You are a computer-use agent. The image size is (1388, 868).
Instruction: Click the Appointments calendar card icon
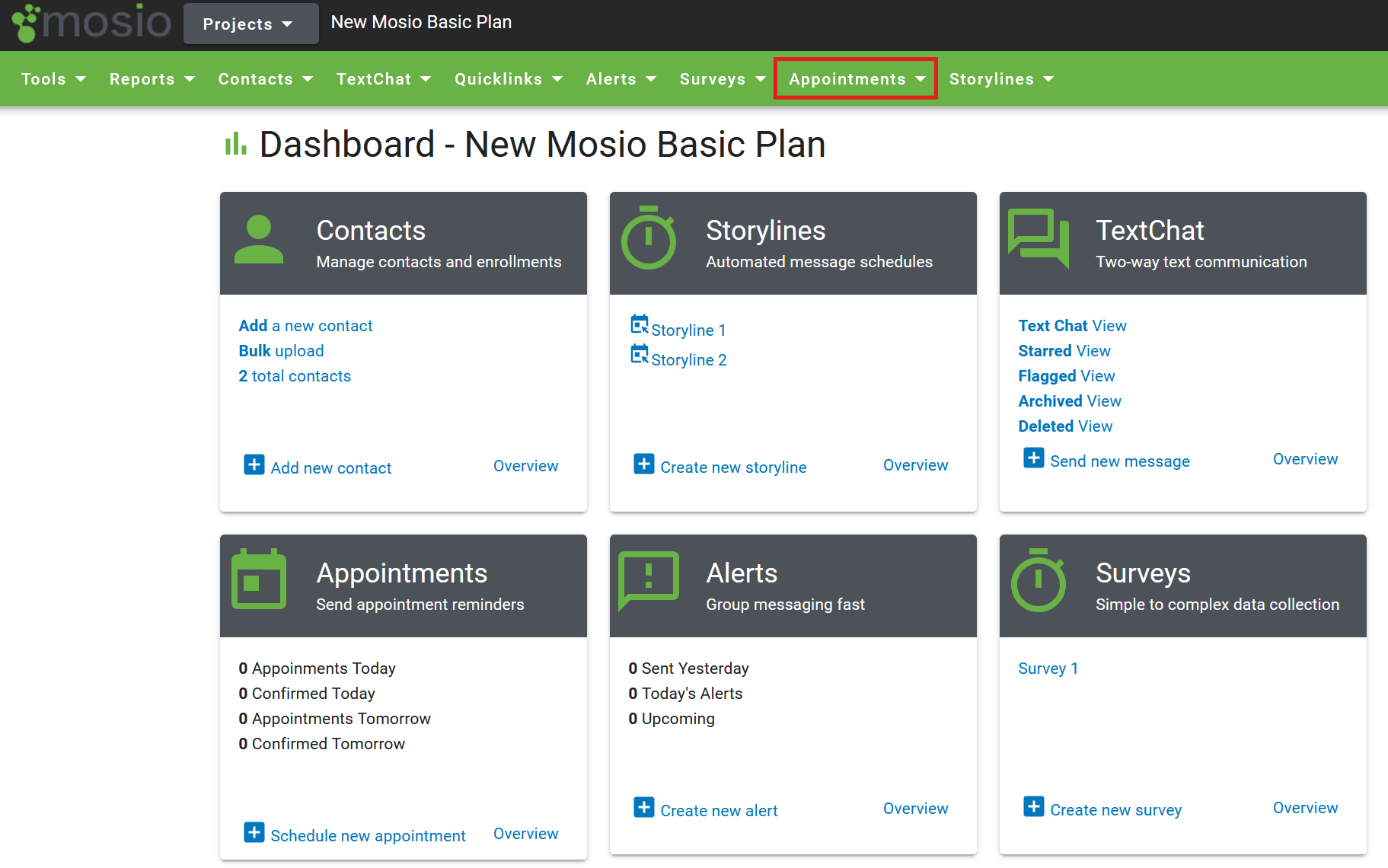click(259, 579)
